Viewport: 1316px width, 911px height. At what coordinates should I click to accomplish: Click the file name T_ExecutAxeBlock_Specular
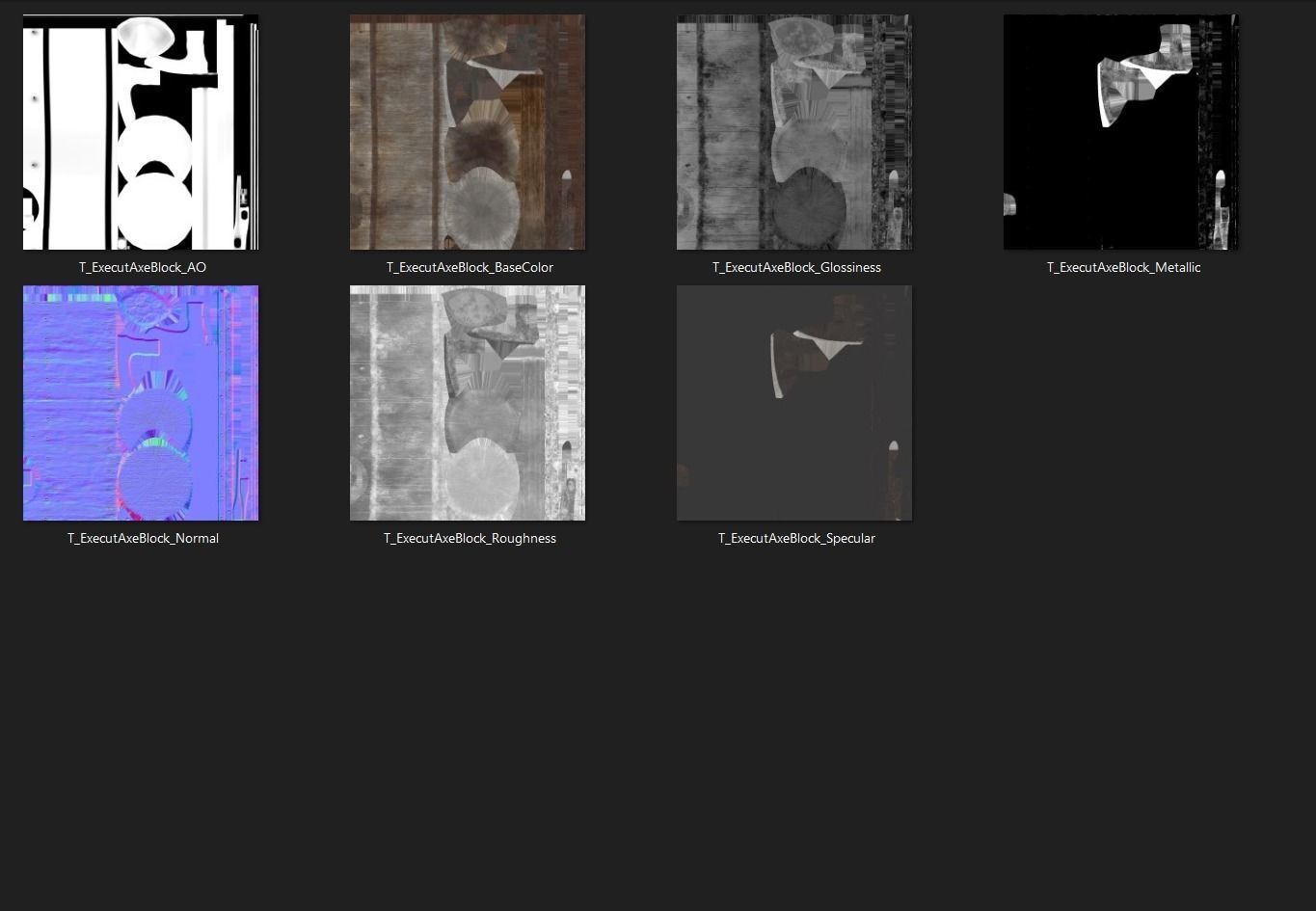click(796, 538)
